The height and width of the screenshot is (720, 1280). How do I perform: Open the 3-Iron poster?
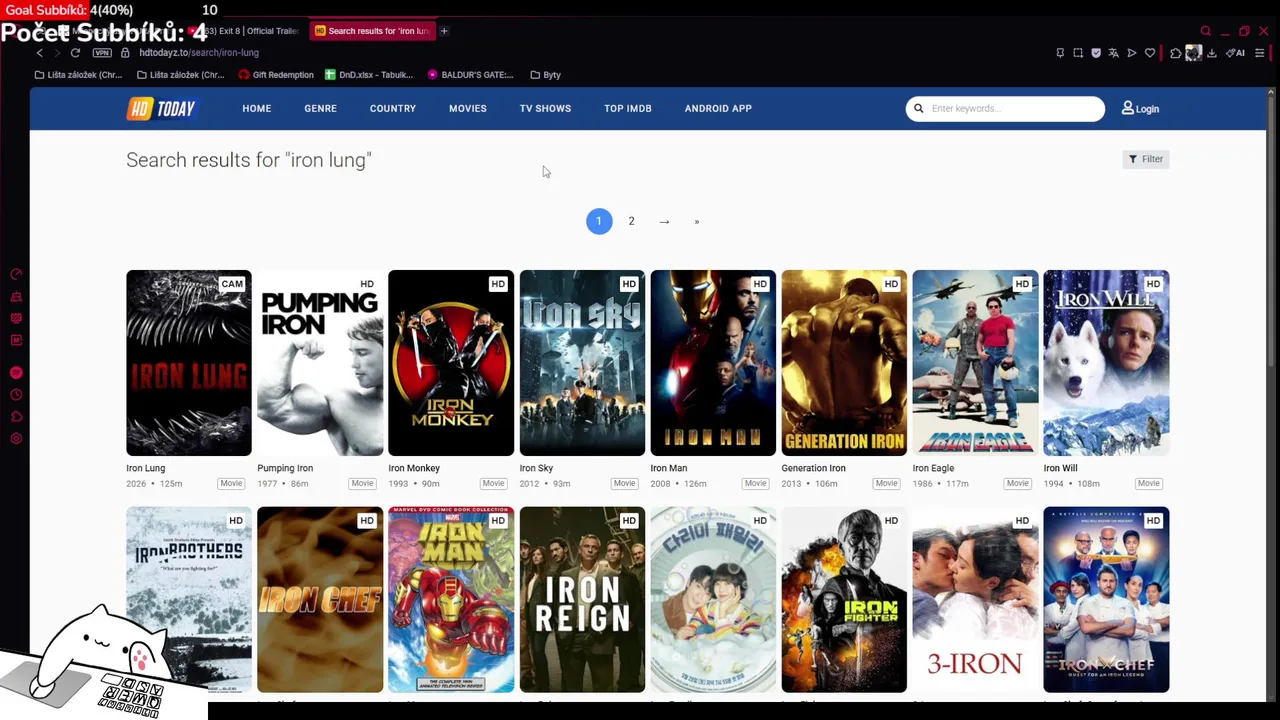click(975, 599)
